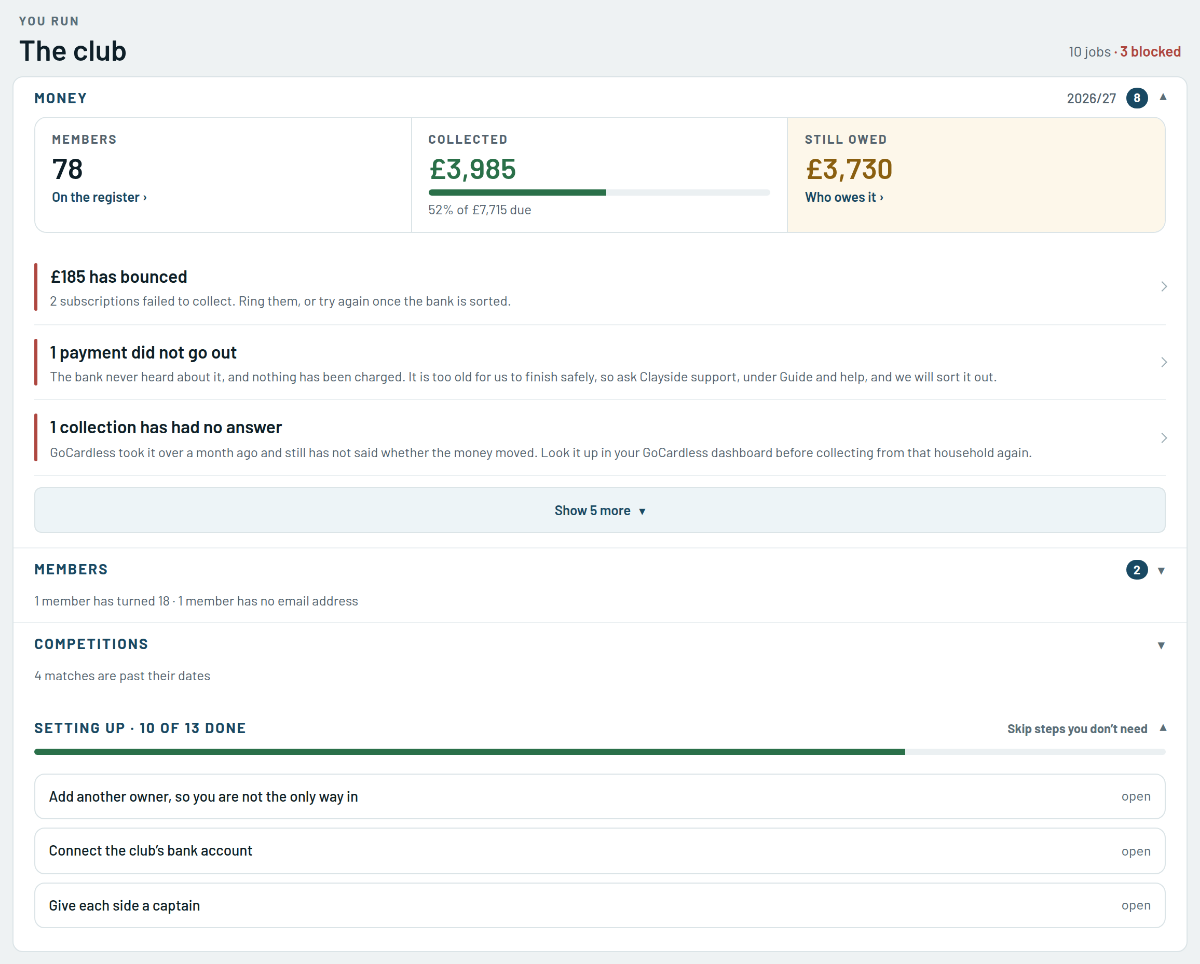Click the '10 jobs' count text
Image resolution: width=1200 pixels, height=964 pixels.
(1090, 52)
